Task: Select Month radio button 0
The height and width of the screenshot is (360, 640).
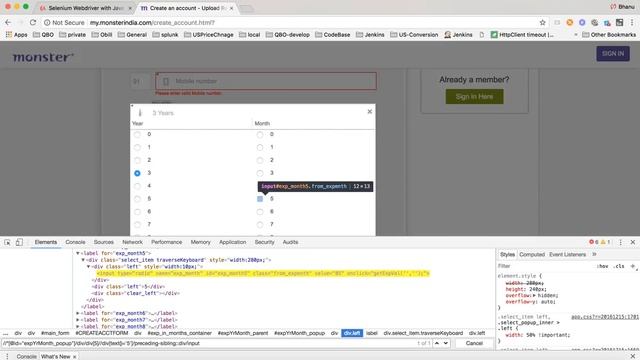Action: coord(260,134)
